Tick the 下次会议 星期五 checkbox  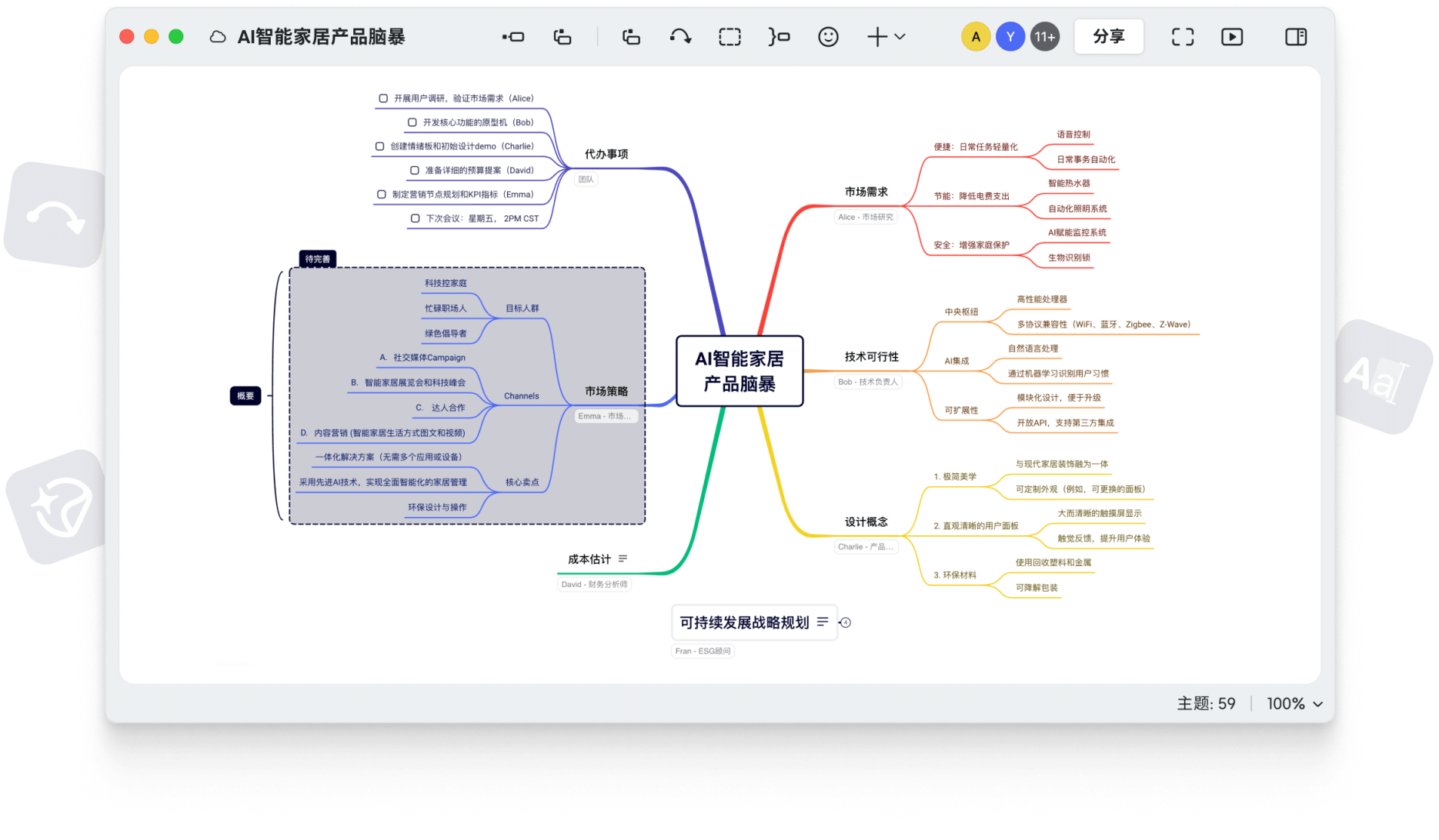tap(416, 218)
